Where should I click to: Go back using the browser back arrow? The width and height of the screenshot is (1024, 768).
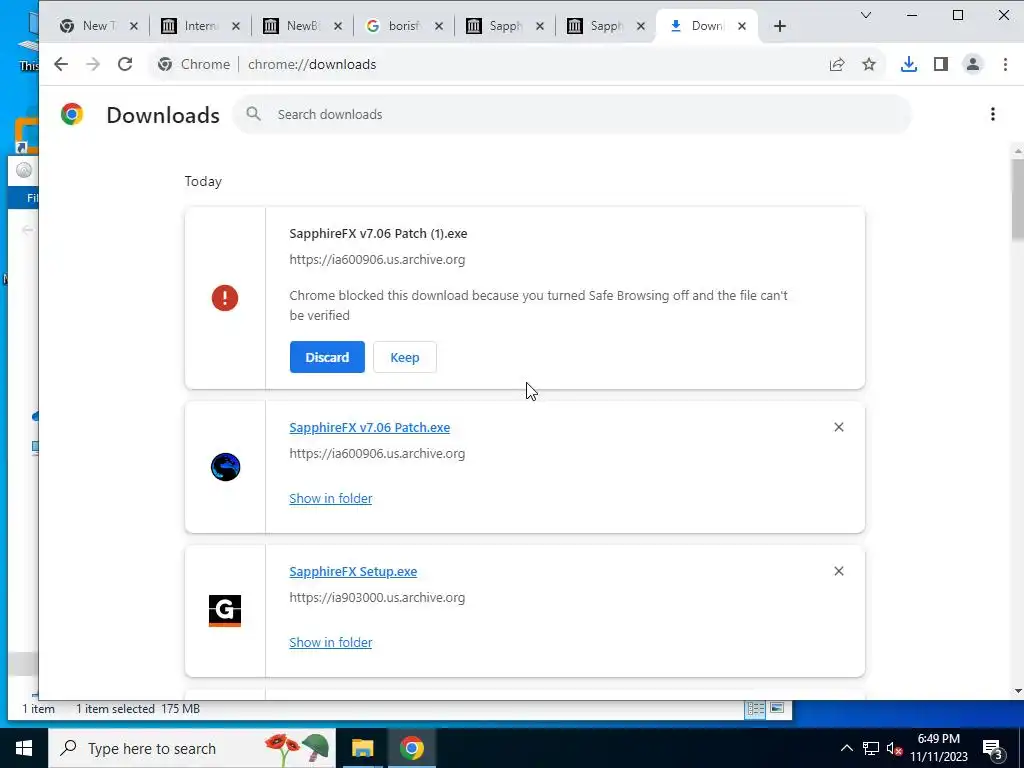tap(61, 64)
